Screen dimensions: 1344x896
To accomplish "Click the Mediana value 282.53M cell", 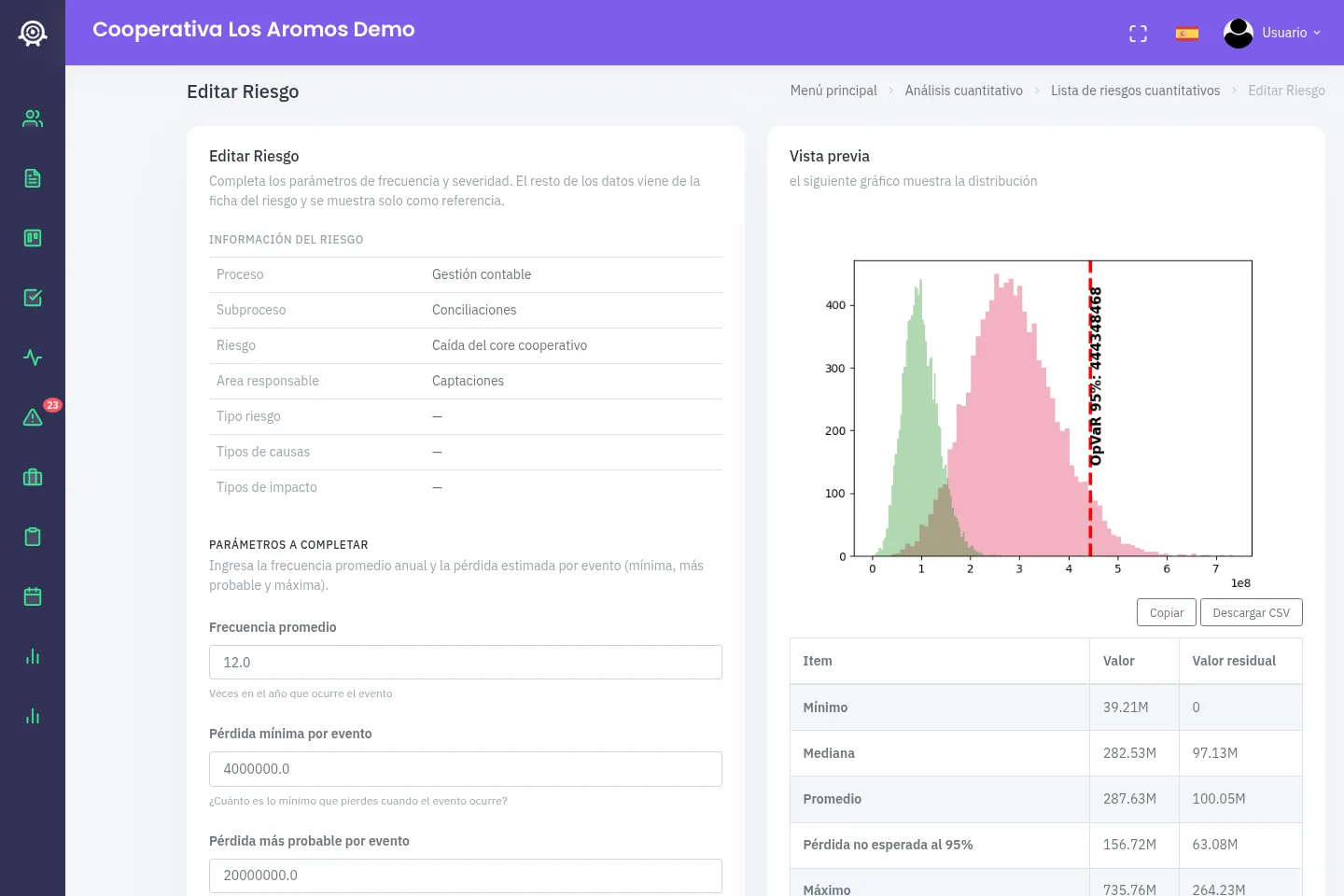I will coord(1134,753).
